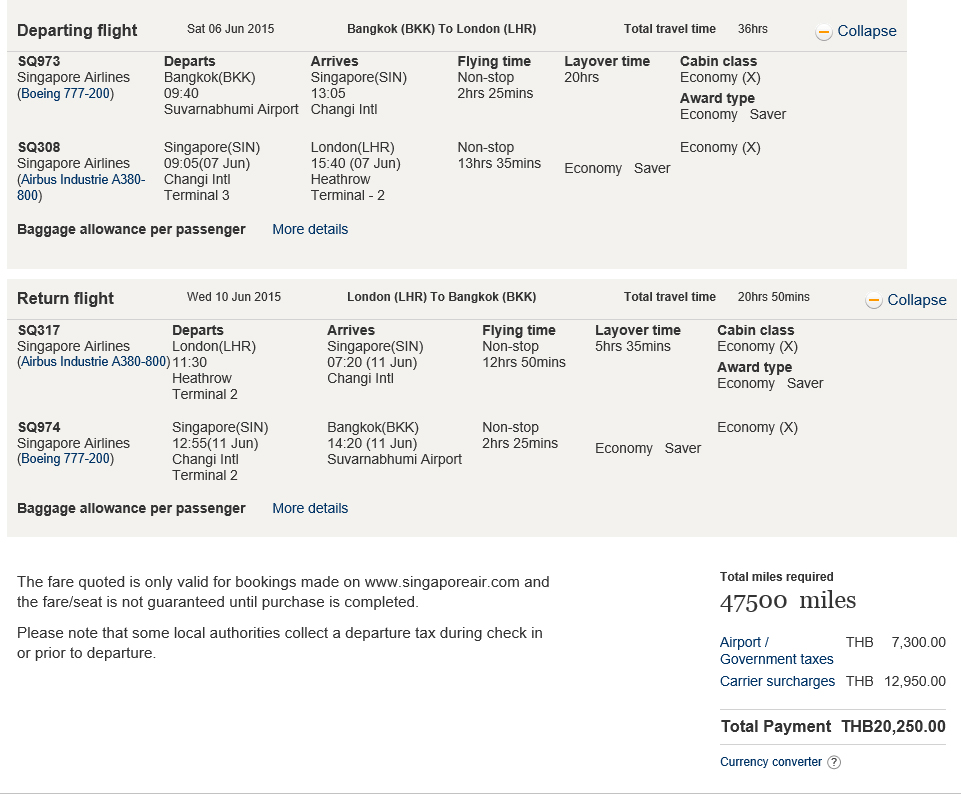Screen dimensions: 961x798
Task: Open Boeing 777-200 aircraft link for SQ974
Action: [x=68, y=459]
